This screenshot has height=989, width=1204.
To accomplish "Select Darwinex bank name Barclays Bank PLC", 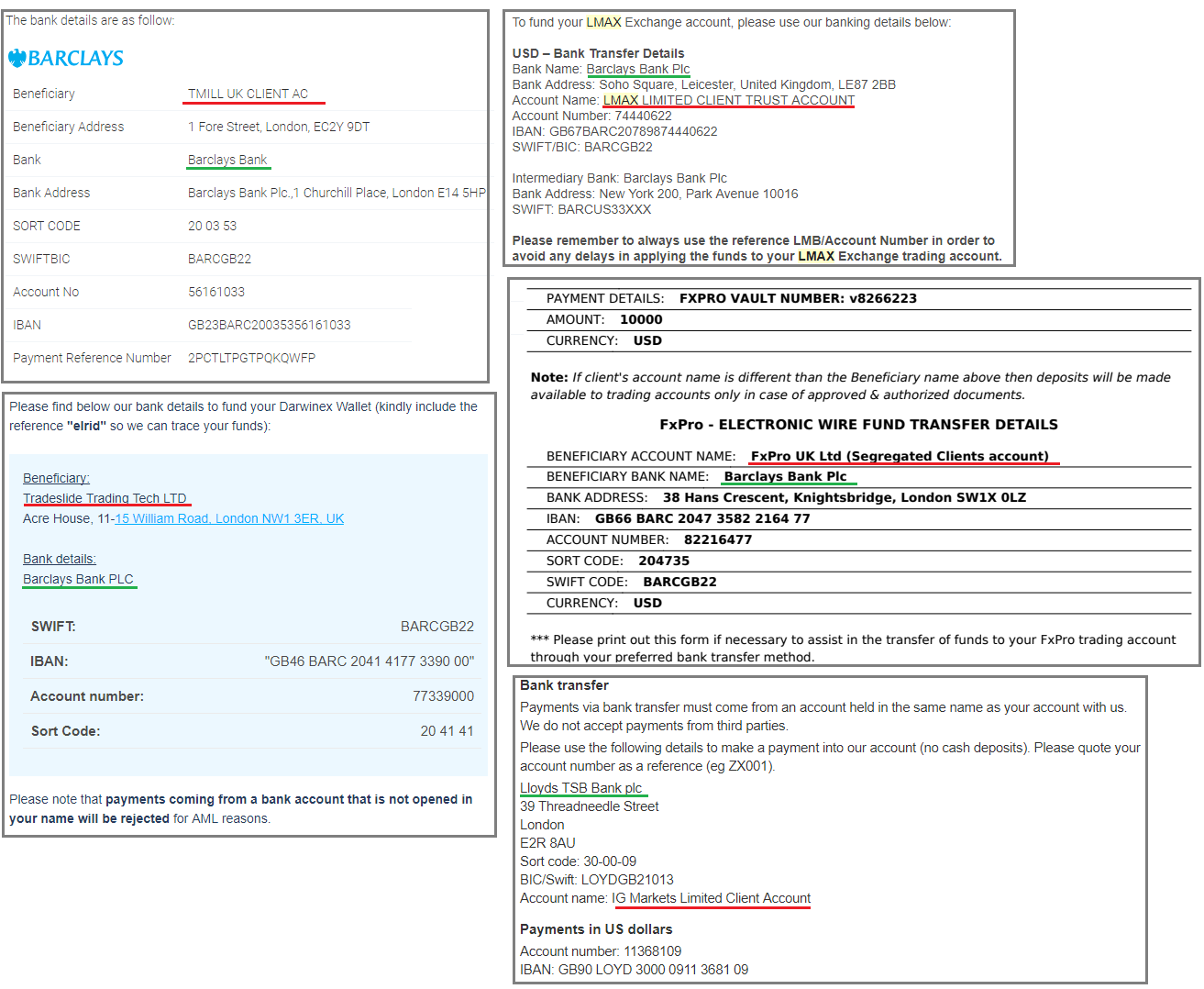I will click(x=78, y=579).
